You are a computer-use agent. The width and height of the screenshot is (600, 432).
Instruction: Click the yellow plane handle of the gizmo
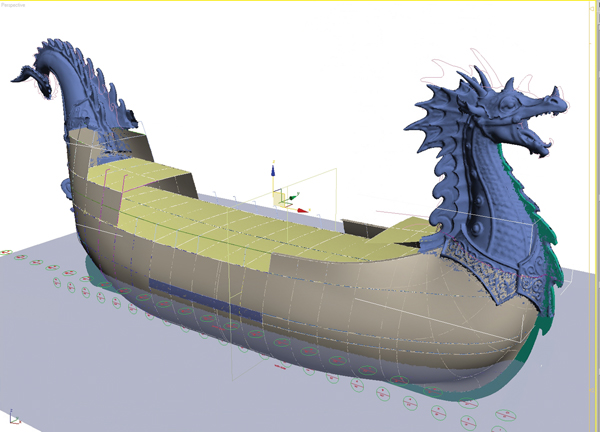[x=282, y=194]
